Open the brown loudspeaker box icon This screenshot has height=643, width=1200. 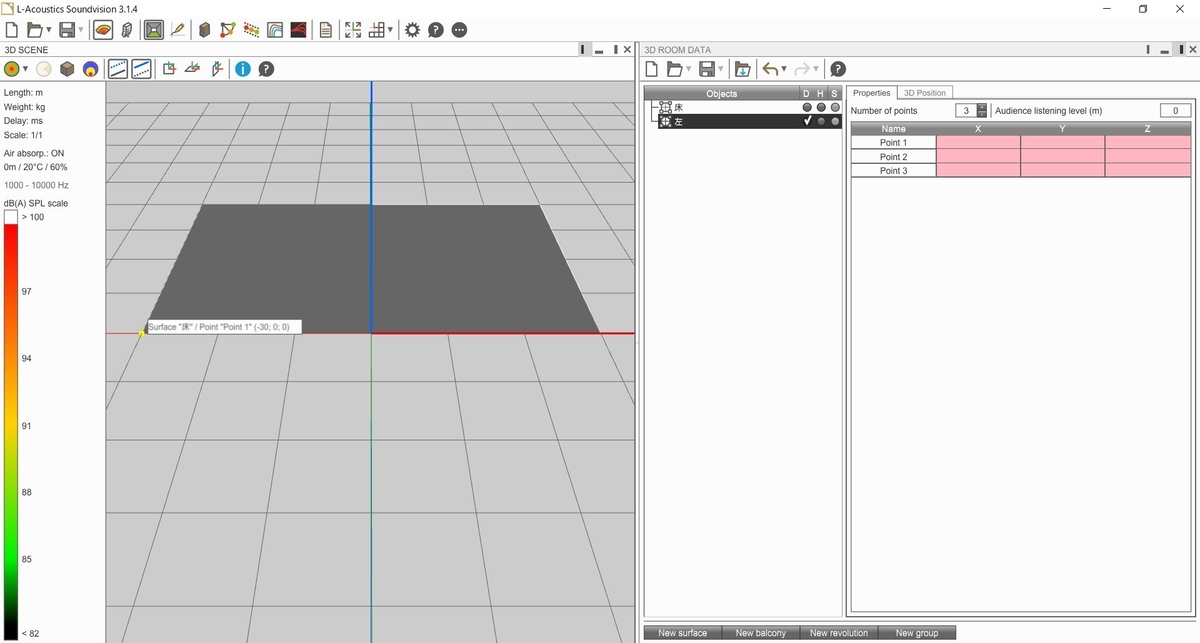(x=205, y=30)
